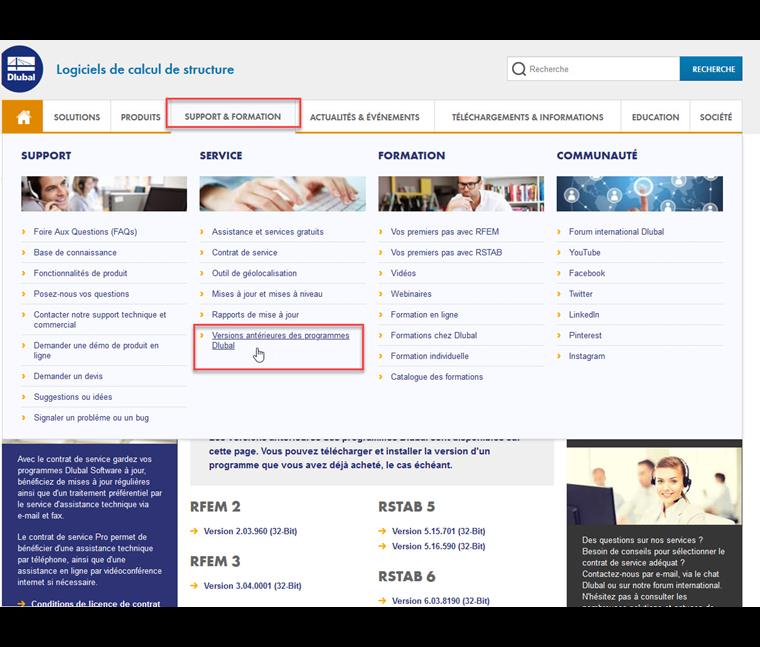Select Outil de géolocalisation
The image size is (760, 647).
[254, 273]
